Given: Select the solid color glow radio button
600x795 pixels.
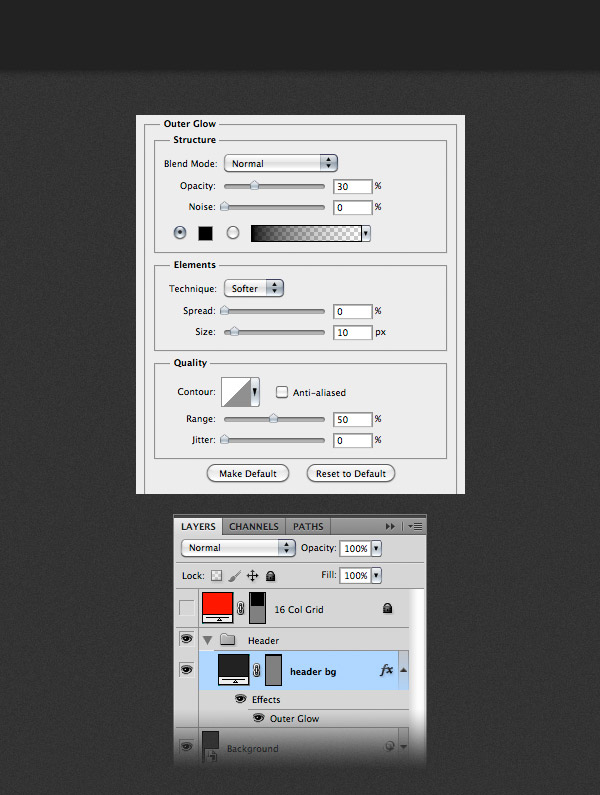Looking at the screenshot, I should [180, 233].
